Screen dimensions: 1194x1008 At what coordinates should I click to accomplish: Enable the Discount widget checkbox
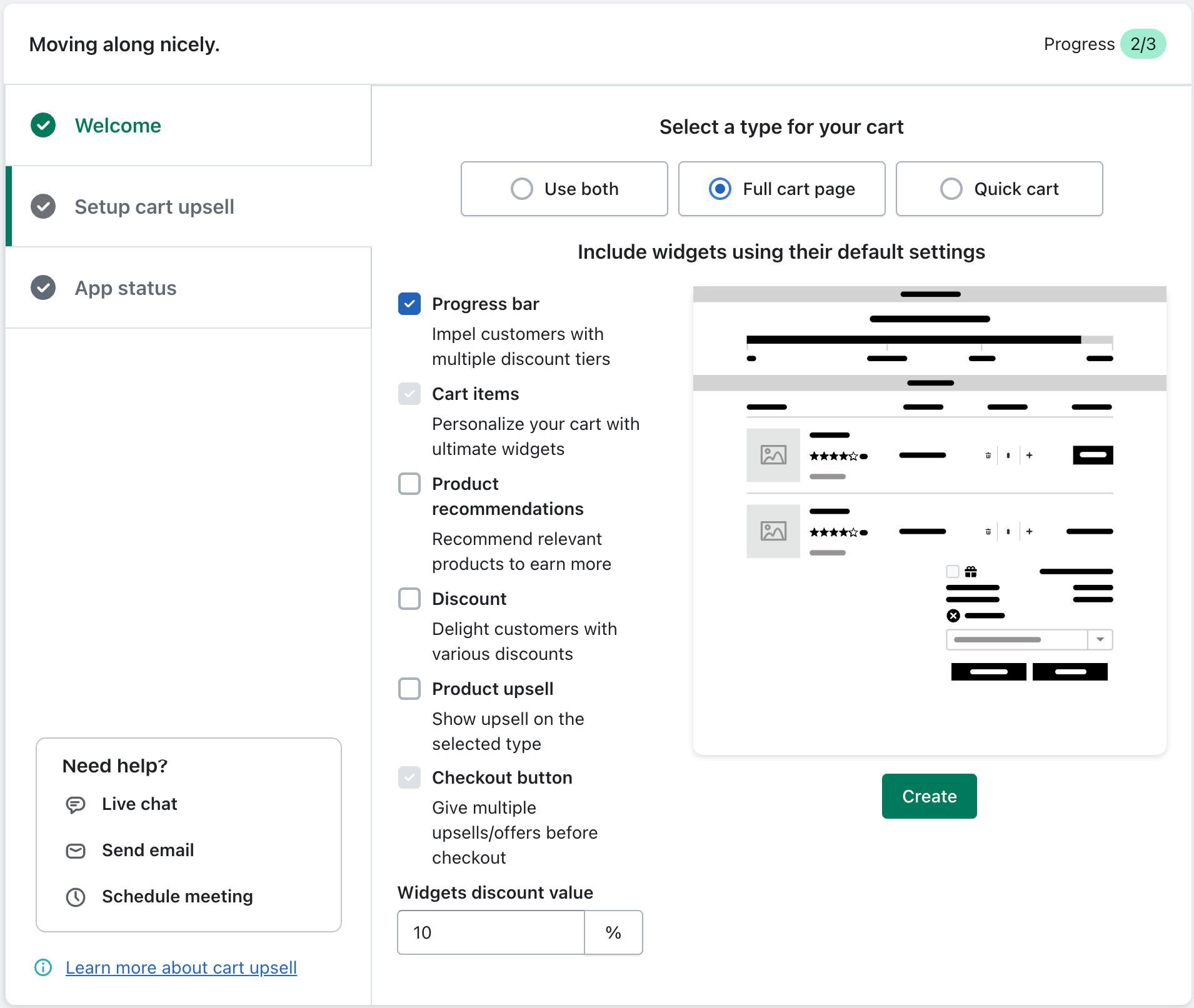click(x=409, y=599)
